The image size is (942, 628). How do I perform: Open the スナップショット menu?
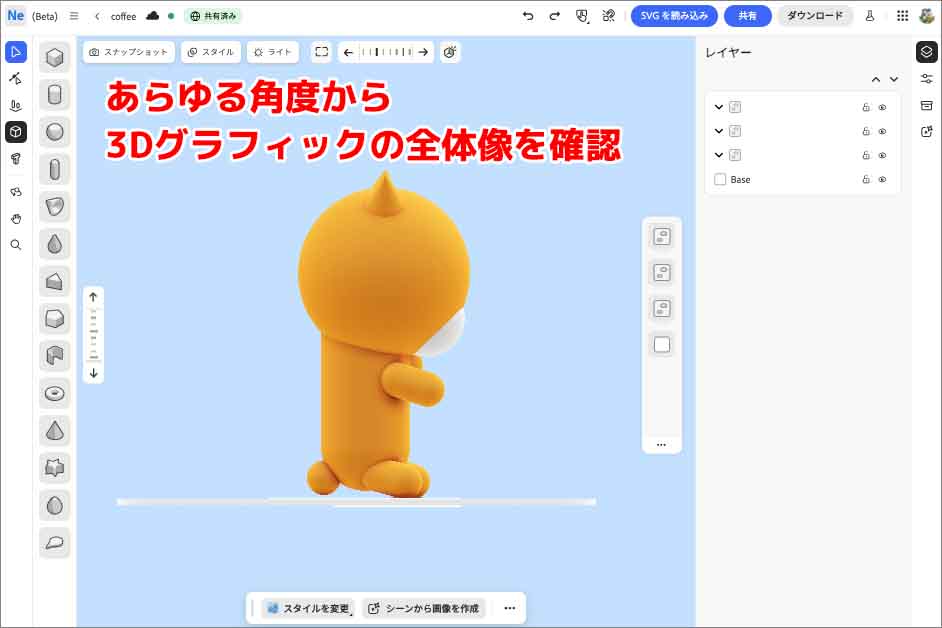(x=129, y=52)
